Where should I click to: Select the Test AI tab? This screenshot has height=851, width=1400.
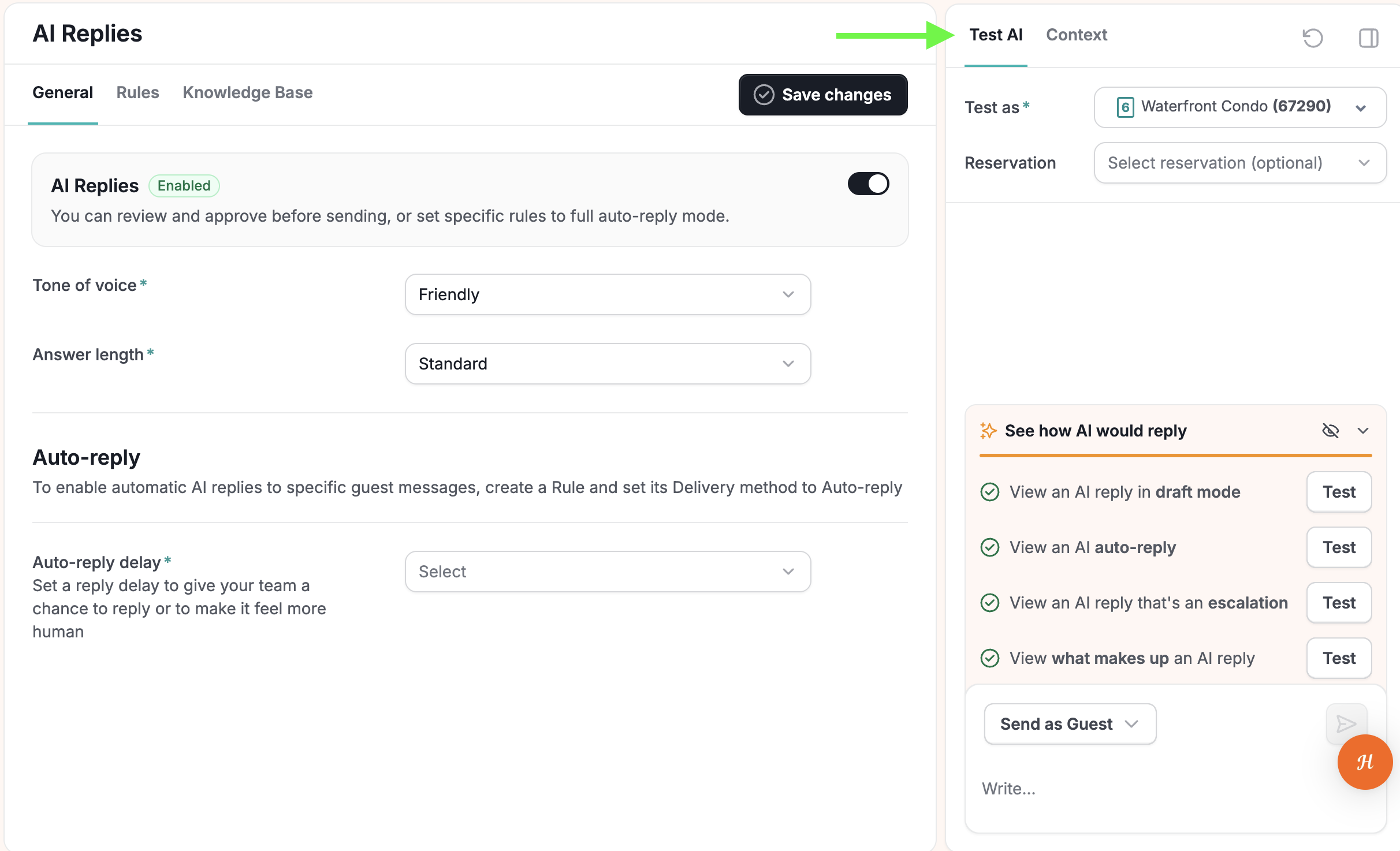(996, 35)
